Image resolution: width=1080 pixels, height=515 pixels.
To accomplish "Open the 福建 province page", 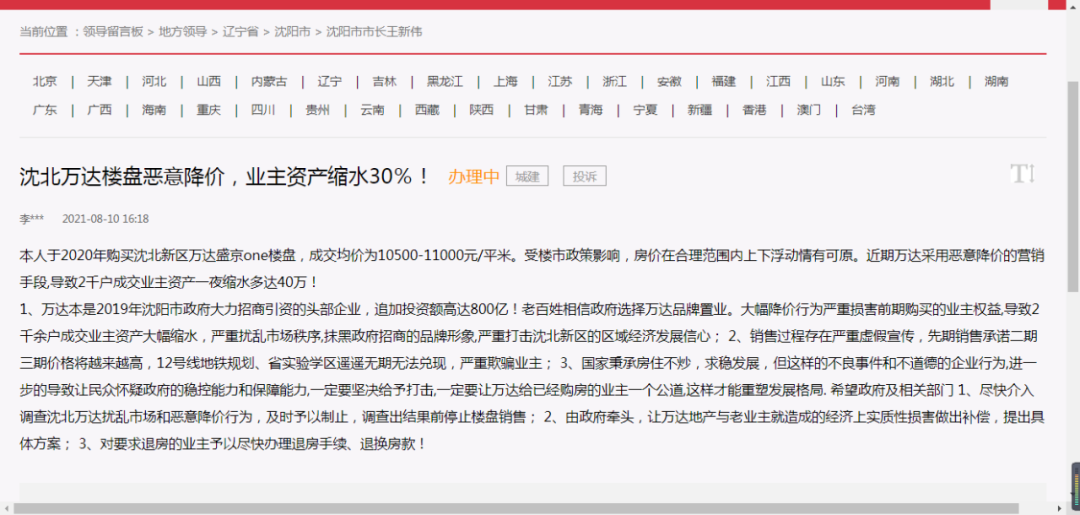I will point(724,81).
